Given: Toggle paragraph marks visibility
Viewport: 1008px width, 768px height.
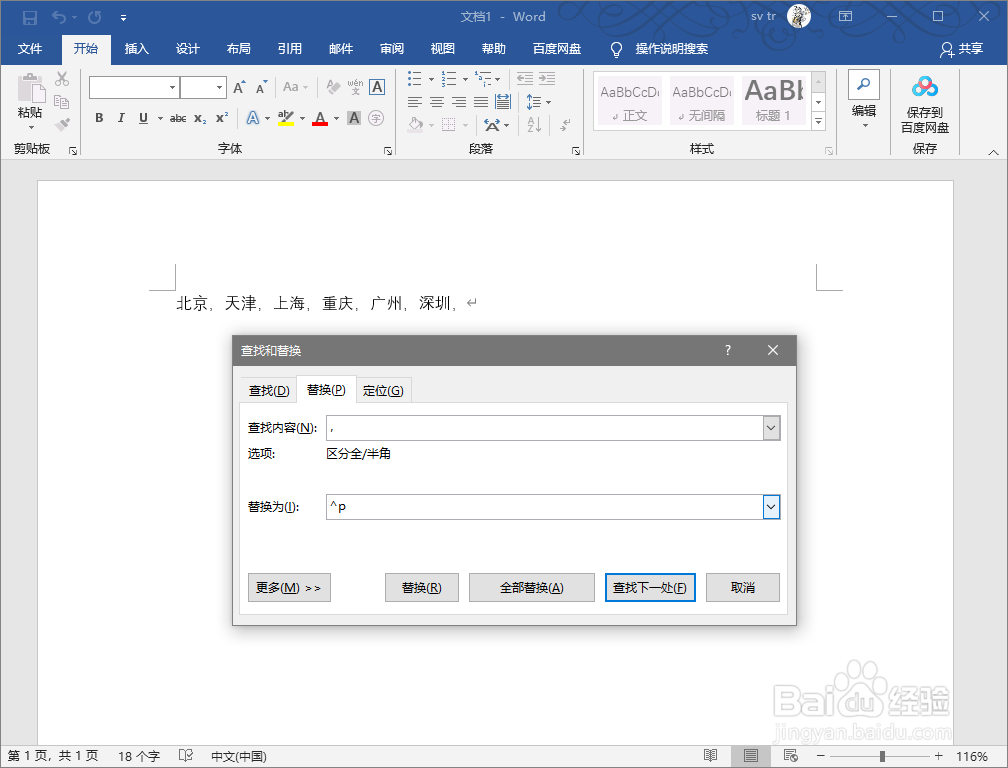Looking at the screenshot, I should 565,124.
